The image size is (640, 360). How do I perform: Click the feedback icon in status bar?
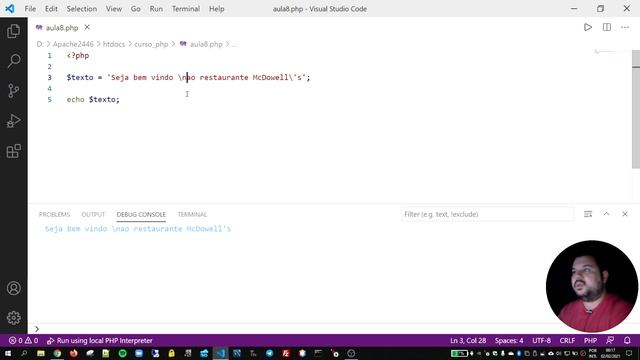coord(610,340)
